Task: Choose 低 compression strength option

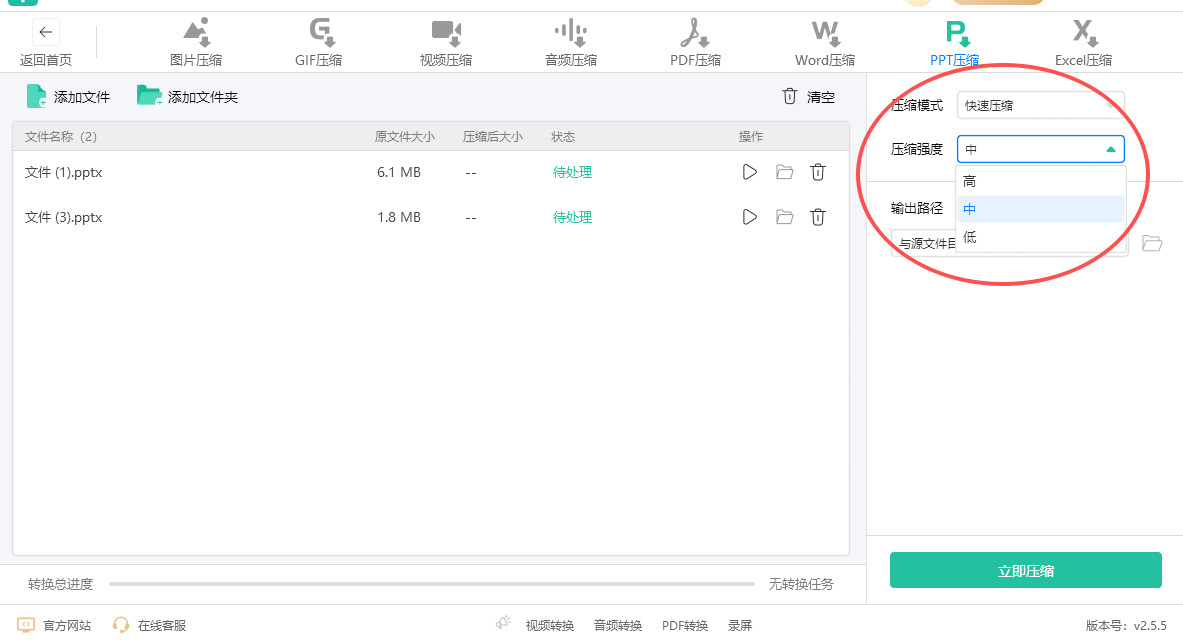Action: tap(1040, 237)
